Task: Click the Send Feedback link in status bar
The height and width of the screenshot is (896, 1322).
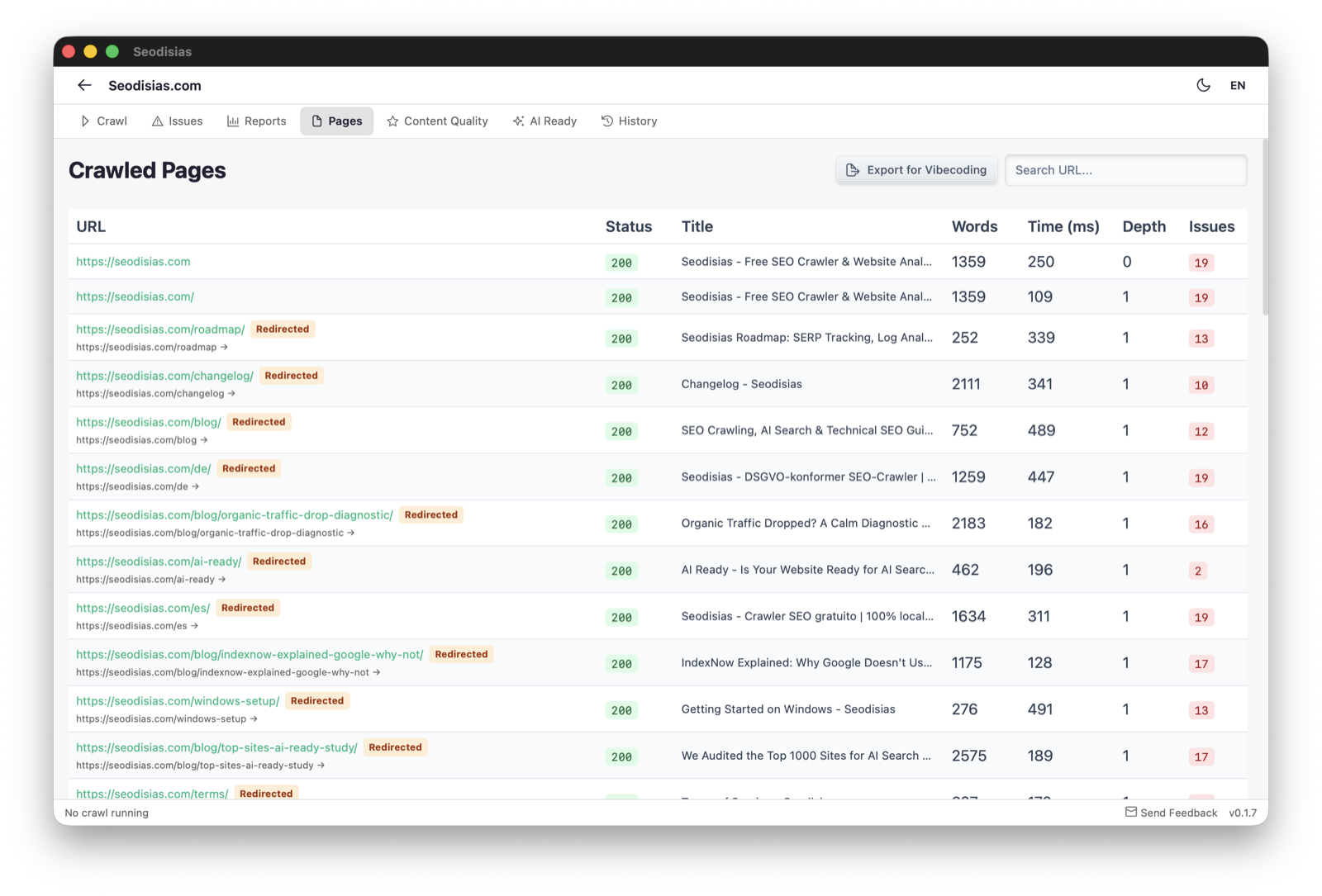Action: tap(1171, 813)
